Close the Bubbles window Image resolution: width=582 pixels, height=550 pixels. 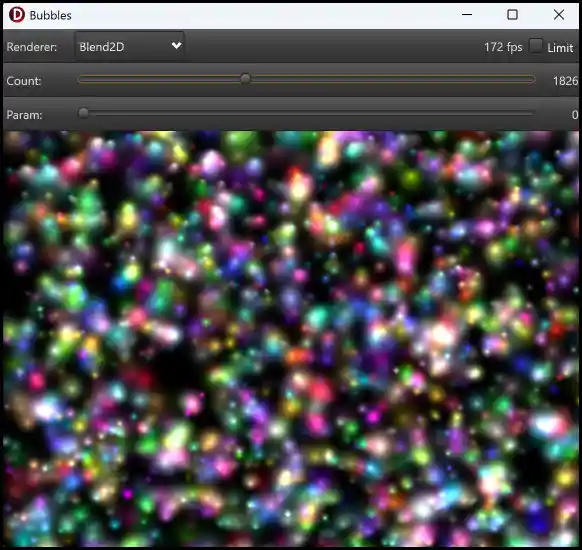559,15
